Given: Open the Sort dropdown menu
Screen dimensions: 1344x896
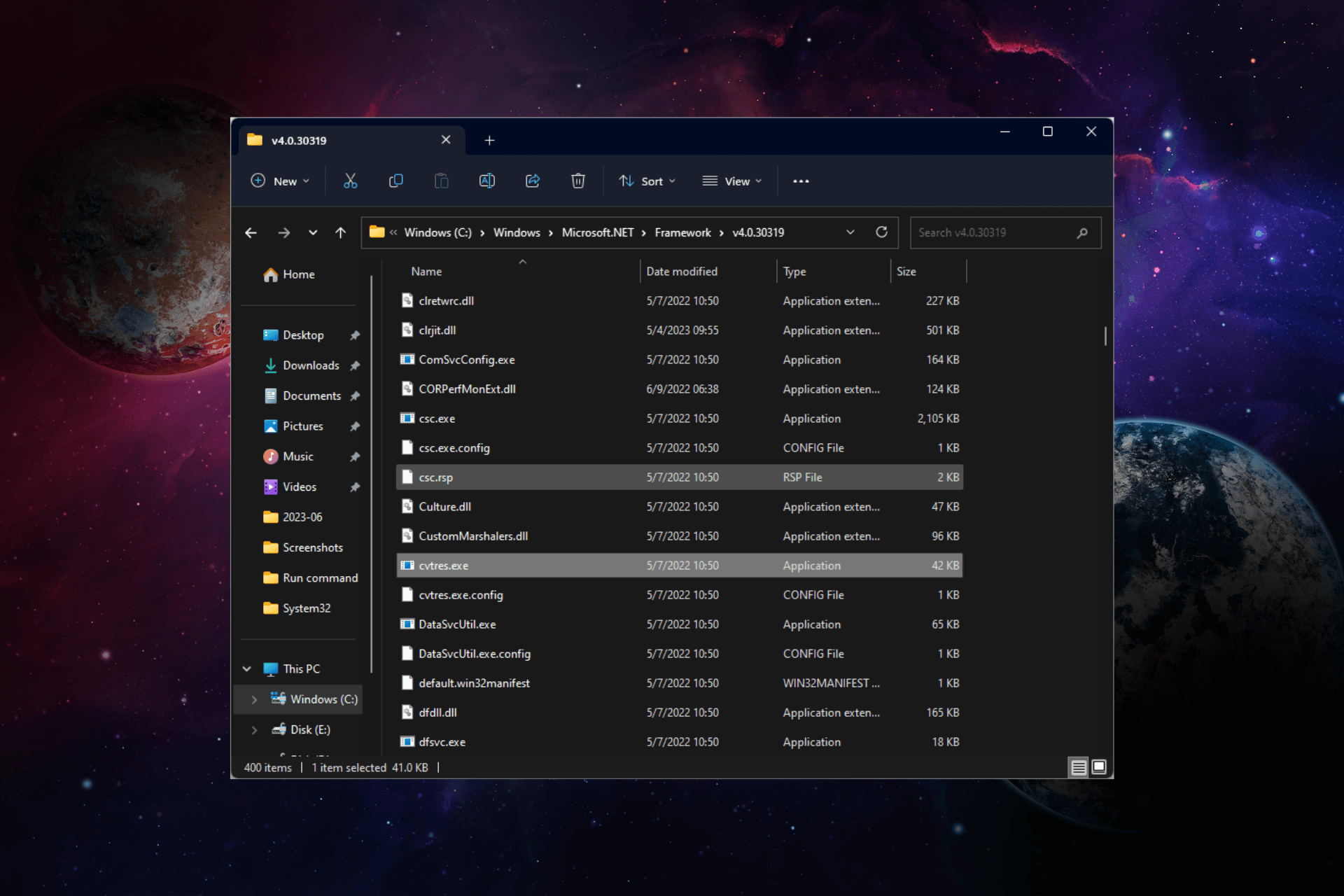Looking at the screenshot, I should [x=647, y=181].
